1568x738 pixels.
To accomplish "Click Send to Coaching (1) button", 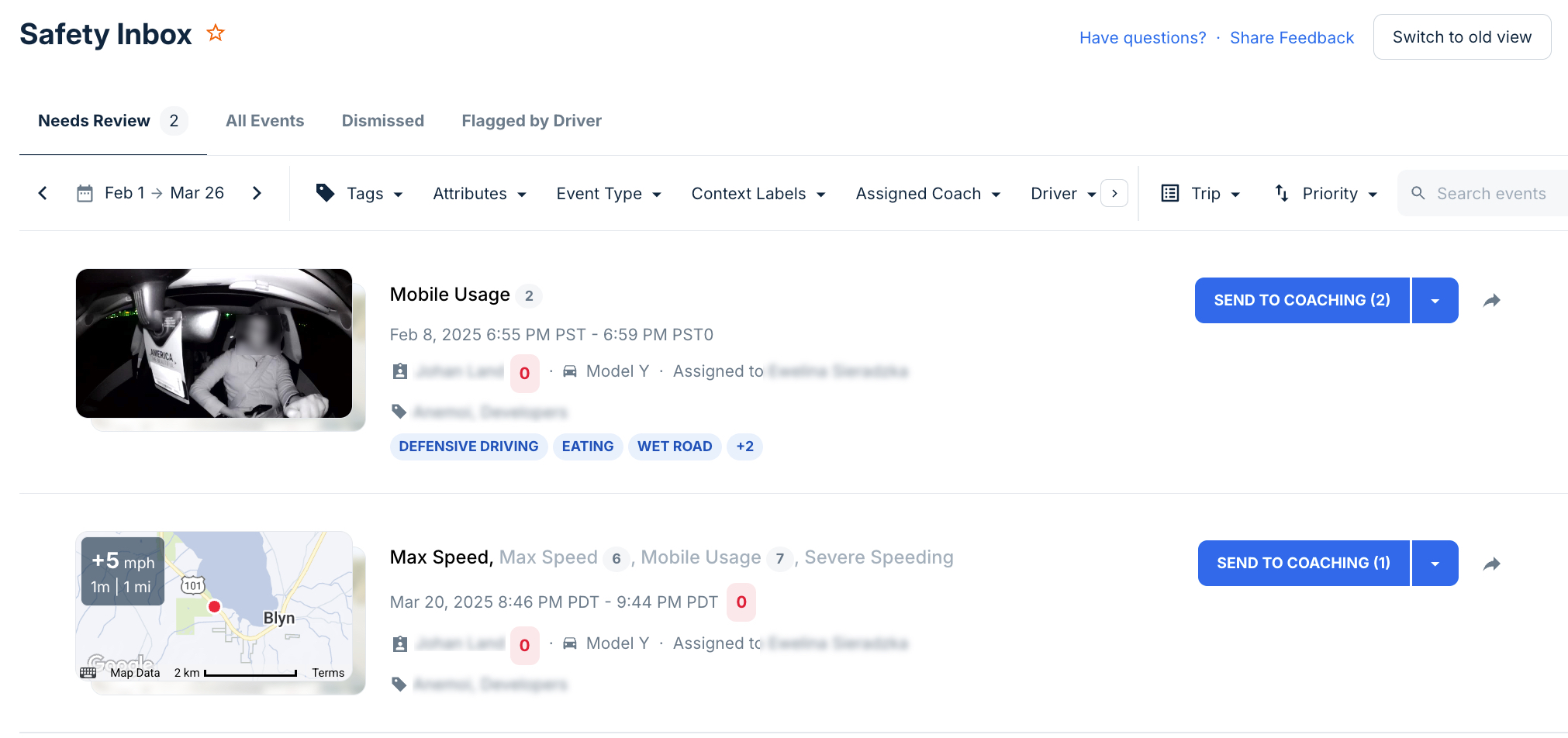I will 1303,564.
